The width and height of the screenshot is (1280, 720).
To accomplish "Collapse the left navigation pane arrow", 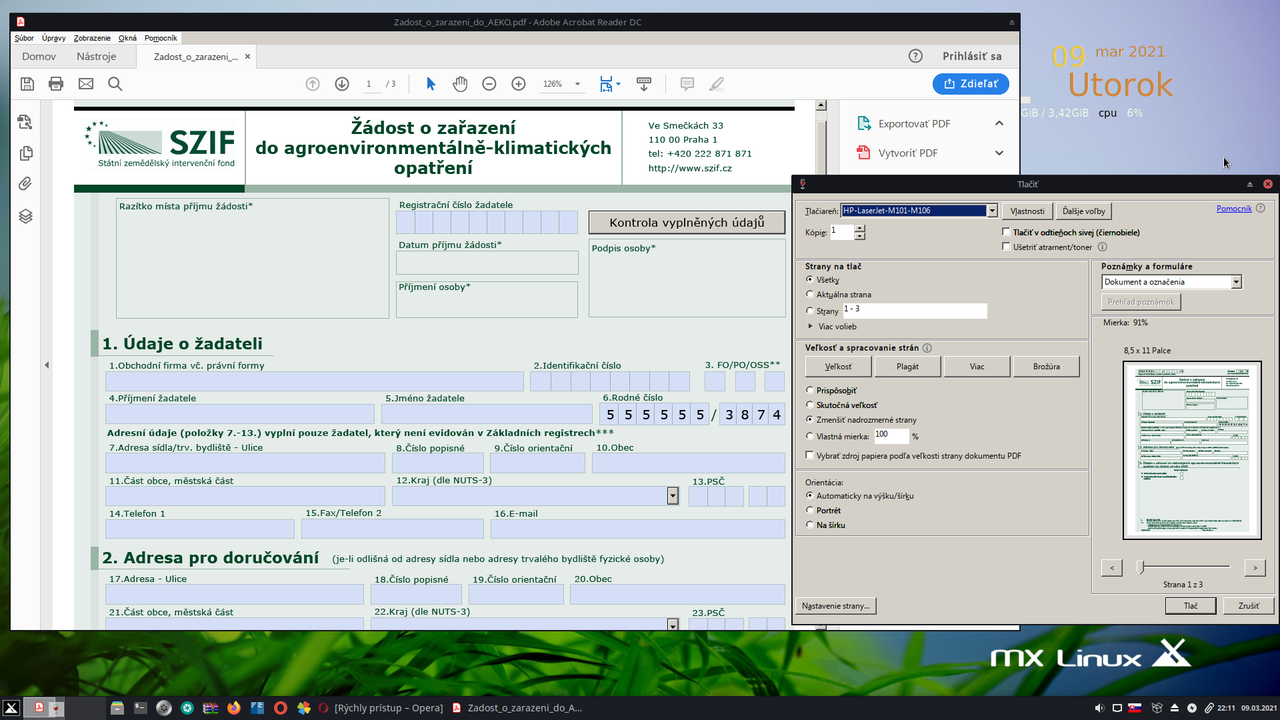I will [x=45, y=365].
